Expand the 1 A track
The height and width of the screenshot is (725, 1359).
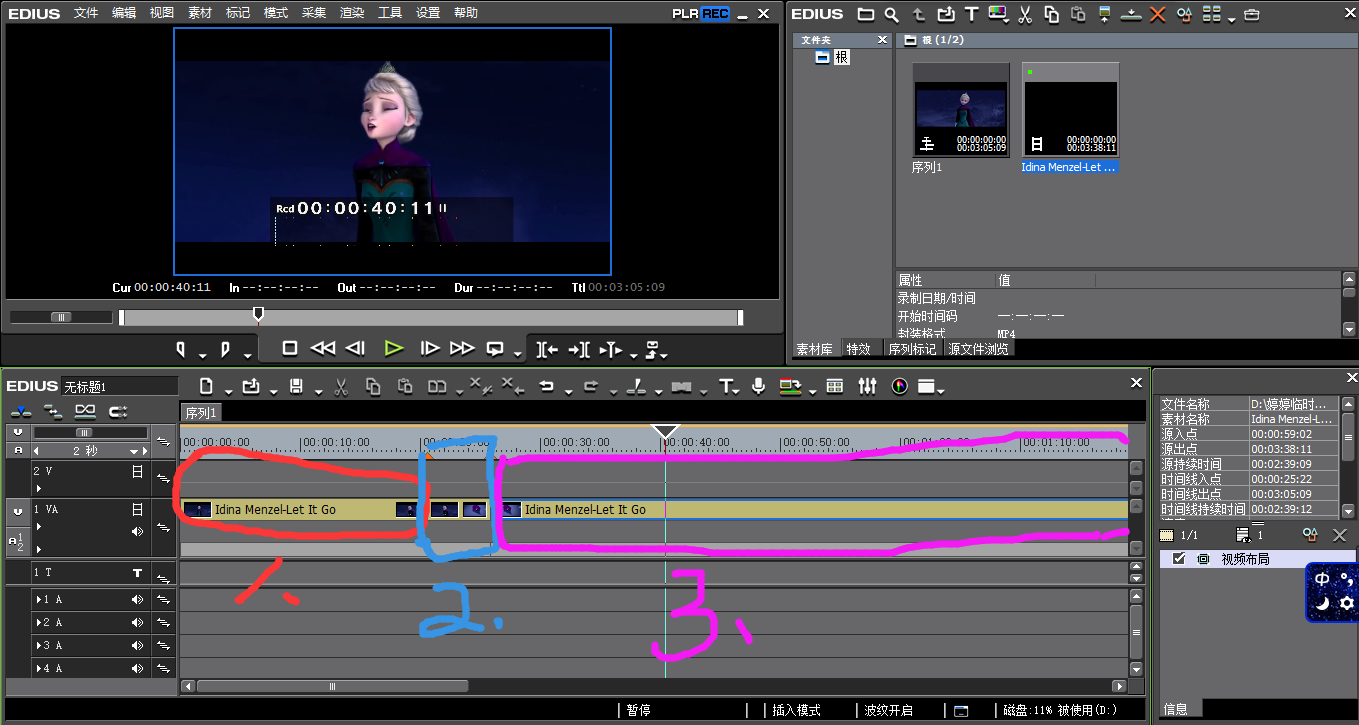(37, 599)
